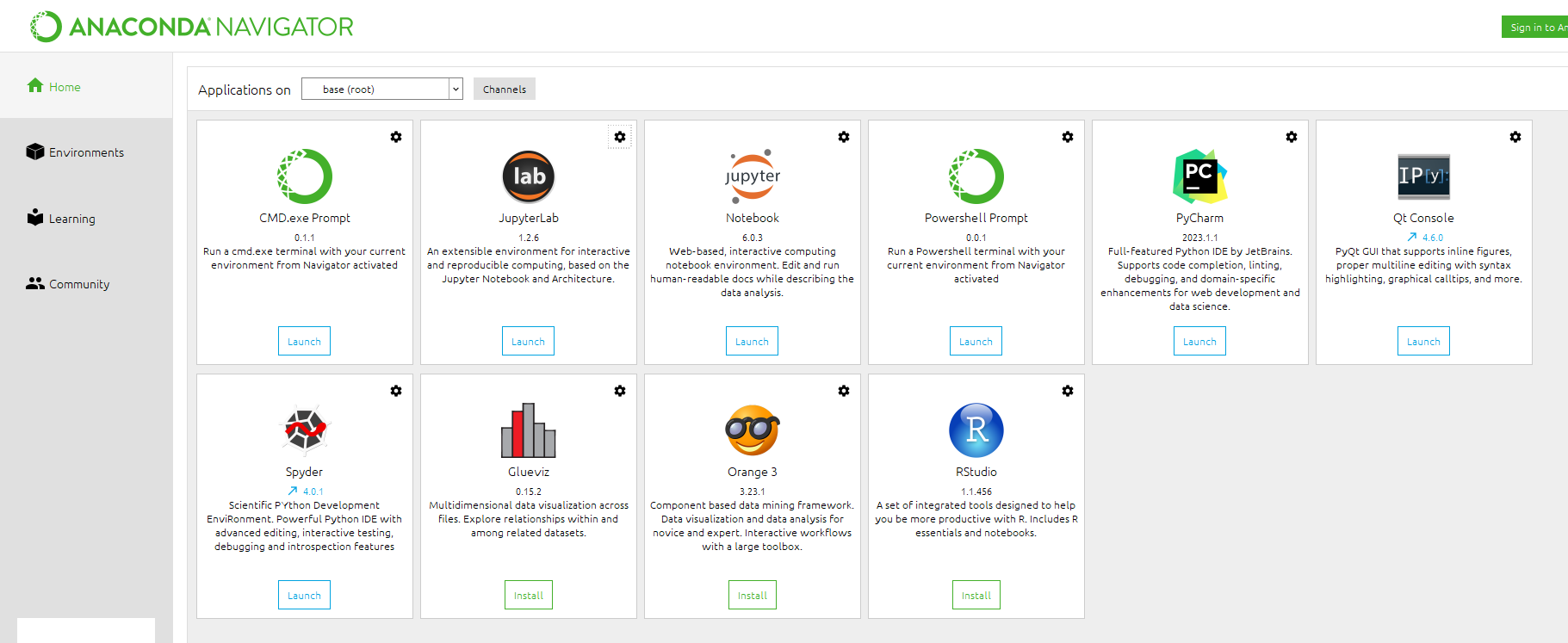Click the PyCharm version 2023.1.1 text
Viewport: 1568px width, 643px height.
[1200, 238]
